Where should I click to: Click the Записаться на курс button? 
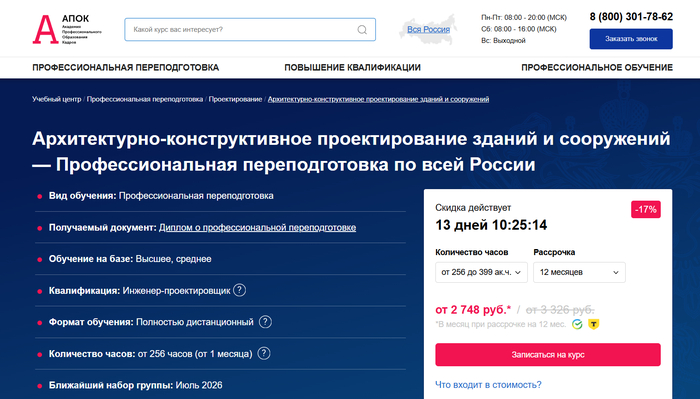(548, 355)
